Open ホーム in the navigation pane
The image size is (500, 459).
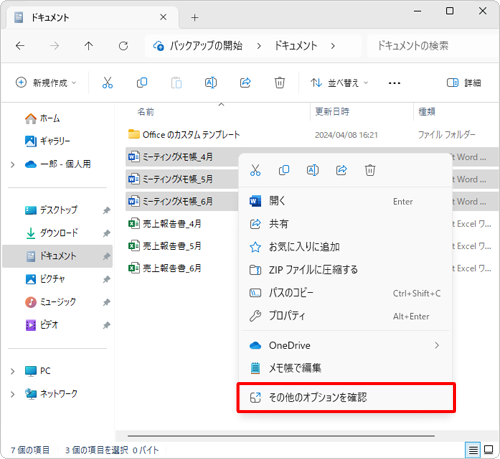point(42,118)
